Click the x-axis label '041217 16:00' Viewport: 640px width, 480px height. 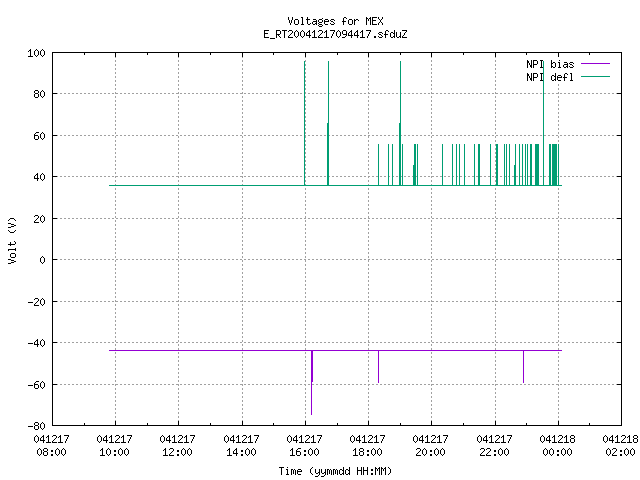point(304,446)
